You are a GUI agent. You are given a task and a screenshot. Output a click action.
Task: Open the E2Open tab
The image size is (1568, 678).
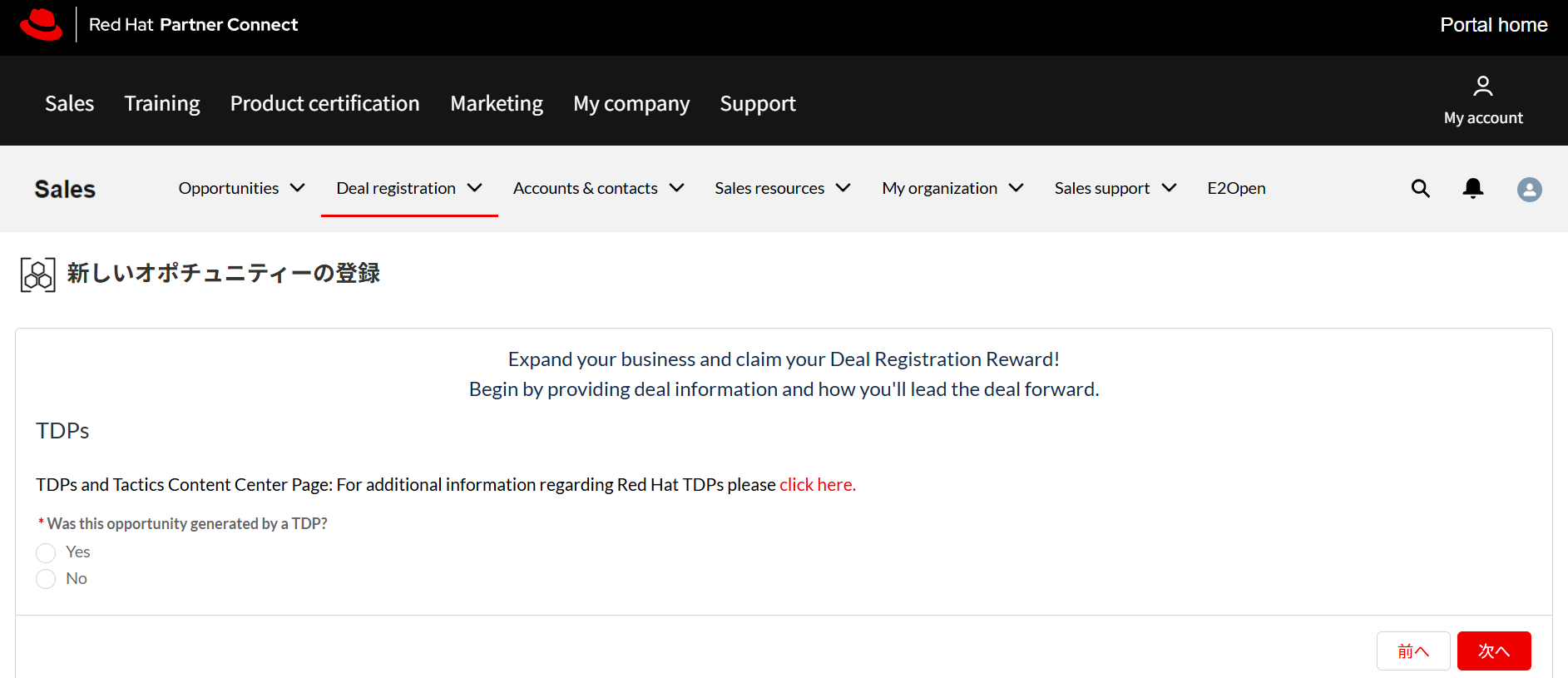1236,188
